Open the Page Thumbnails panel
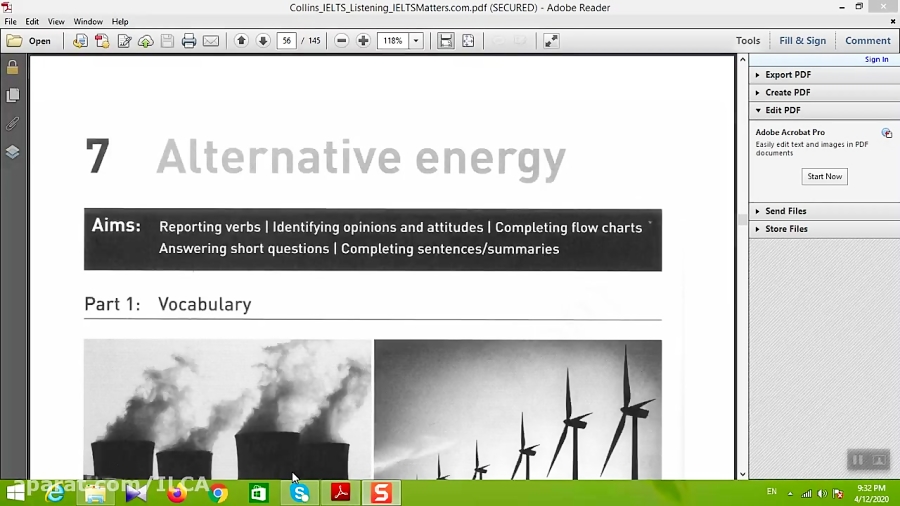The width and height of the screenshot is (900, 506). pos(13,95)
